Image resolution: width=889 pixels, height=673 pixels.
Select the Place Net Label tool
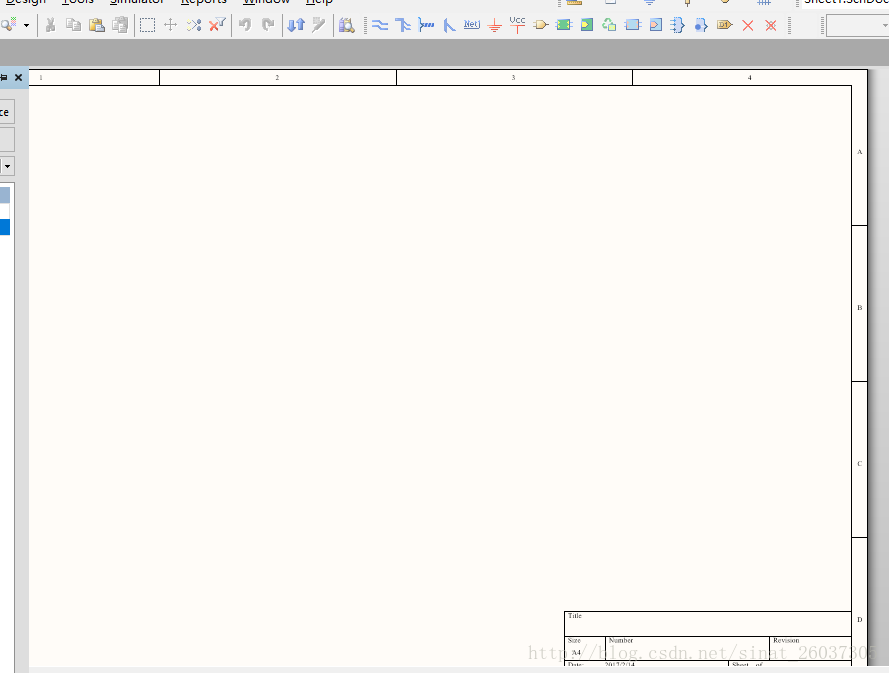pos(472,24)
